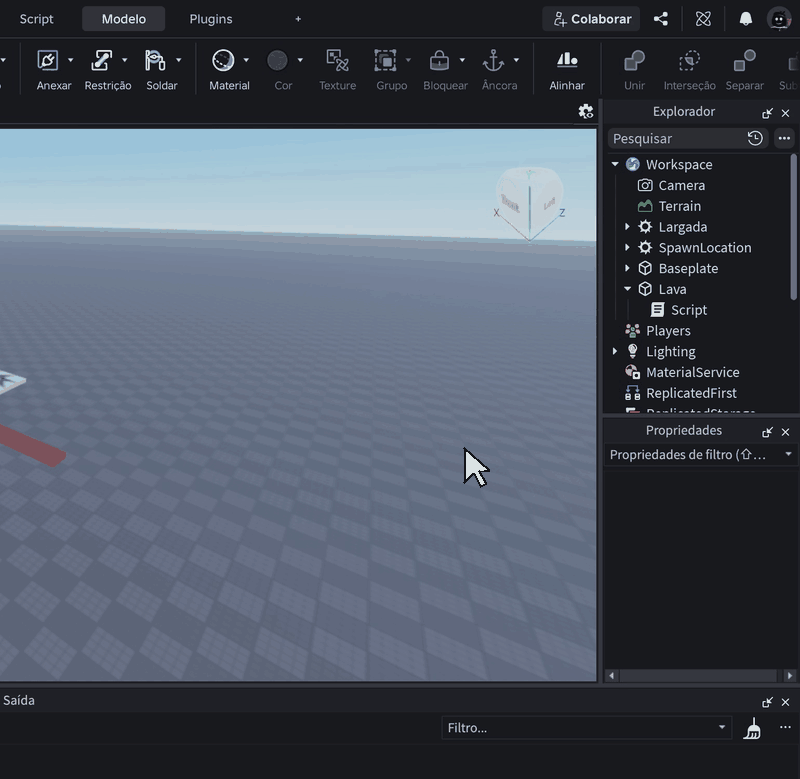Viewport: 800px width, 779px height.
Task: Open viewport settings gear icon
Action: coord(586,112)
